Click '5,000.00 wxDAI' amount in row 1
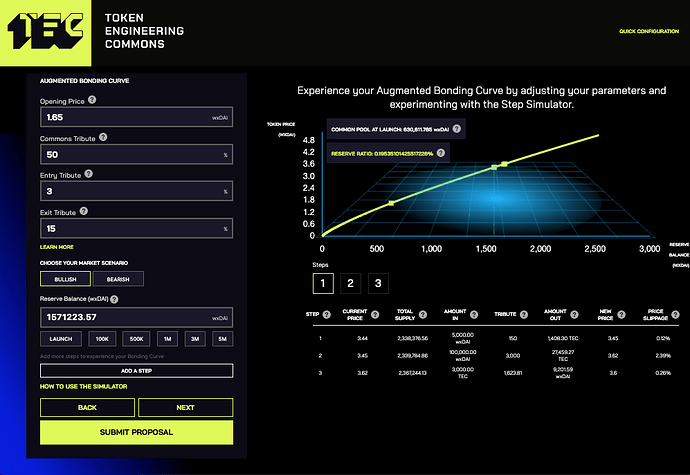The width and height of the screenshot is (690, 475). [463, 338]
